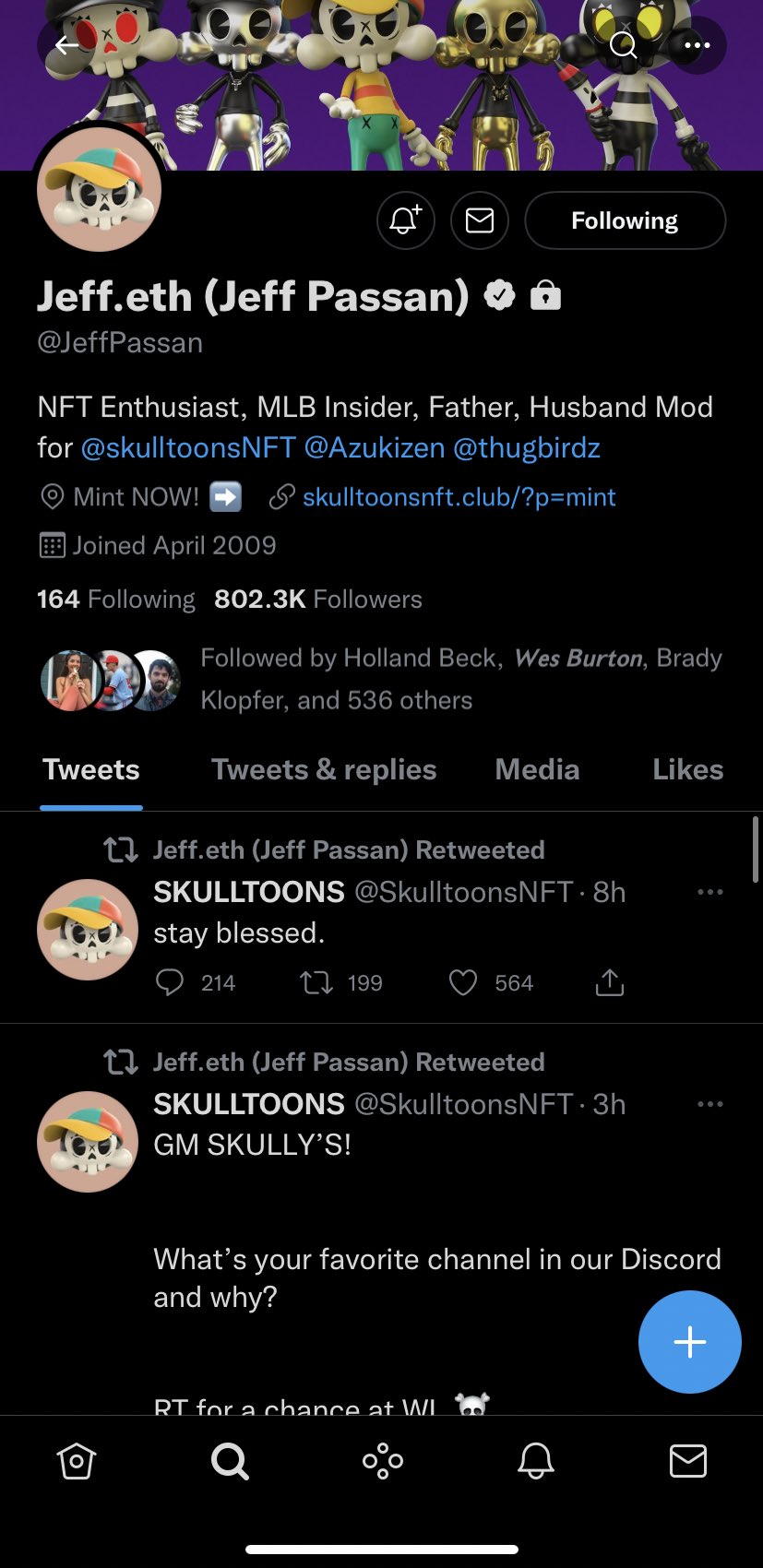The width and height of the screenshot is (763, 1568).
Task: Tap the back arrow icon
Action: pyautogui.click(x=66, y=45)
